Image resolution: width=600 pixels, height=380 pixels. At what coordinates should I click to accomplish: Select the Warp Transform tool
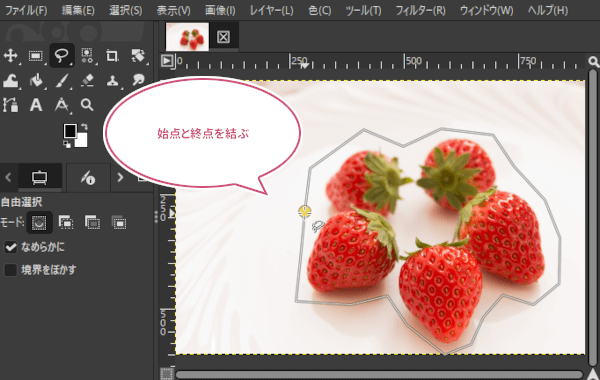pos(10,80)
